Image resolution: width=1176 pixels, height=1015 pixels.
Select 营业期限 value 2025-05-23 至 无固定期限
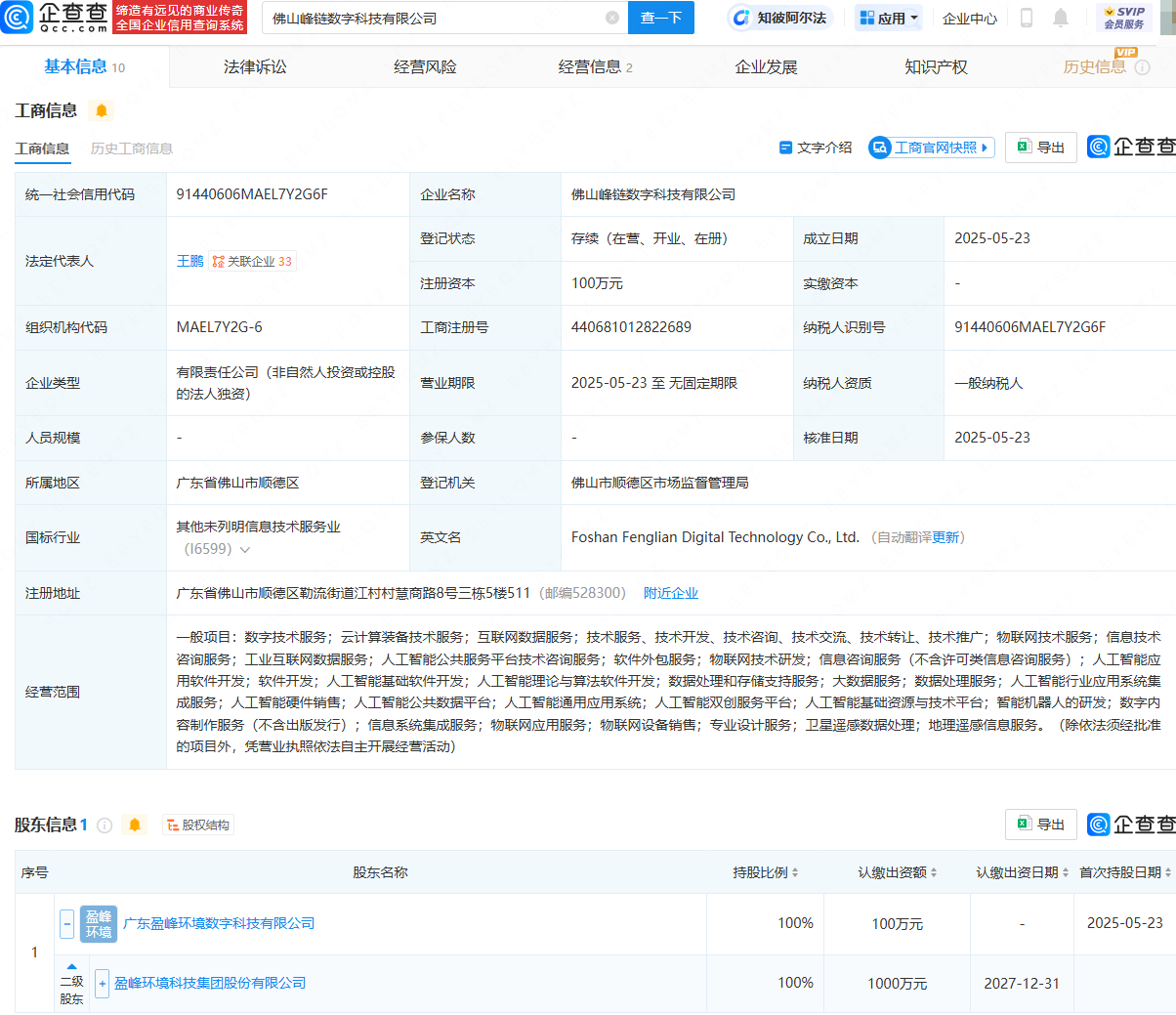654,383
